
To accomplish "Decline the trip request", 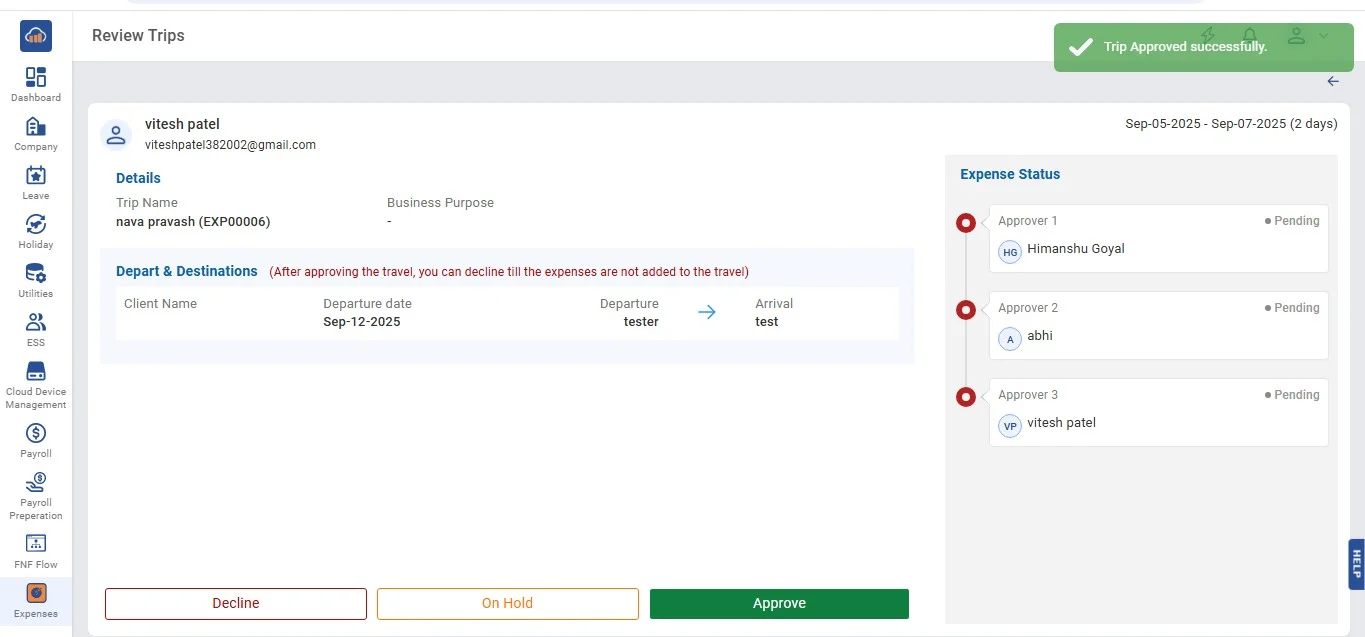I will (x=236, y=604).
